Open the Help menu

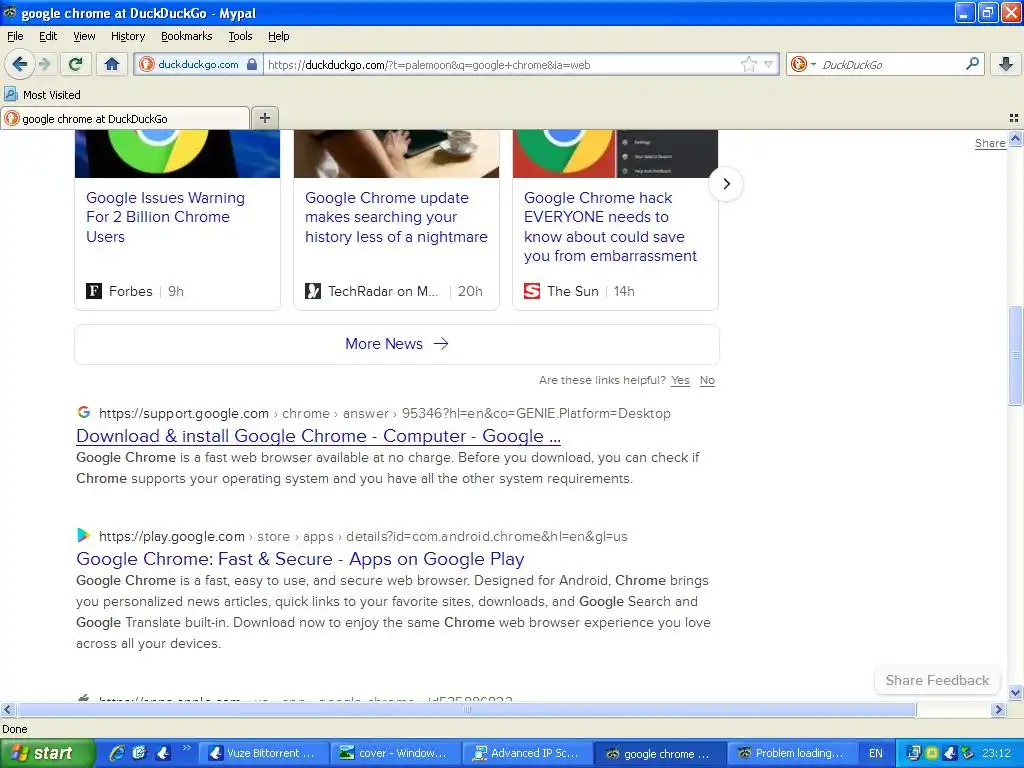click(x=278, y=36)
